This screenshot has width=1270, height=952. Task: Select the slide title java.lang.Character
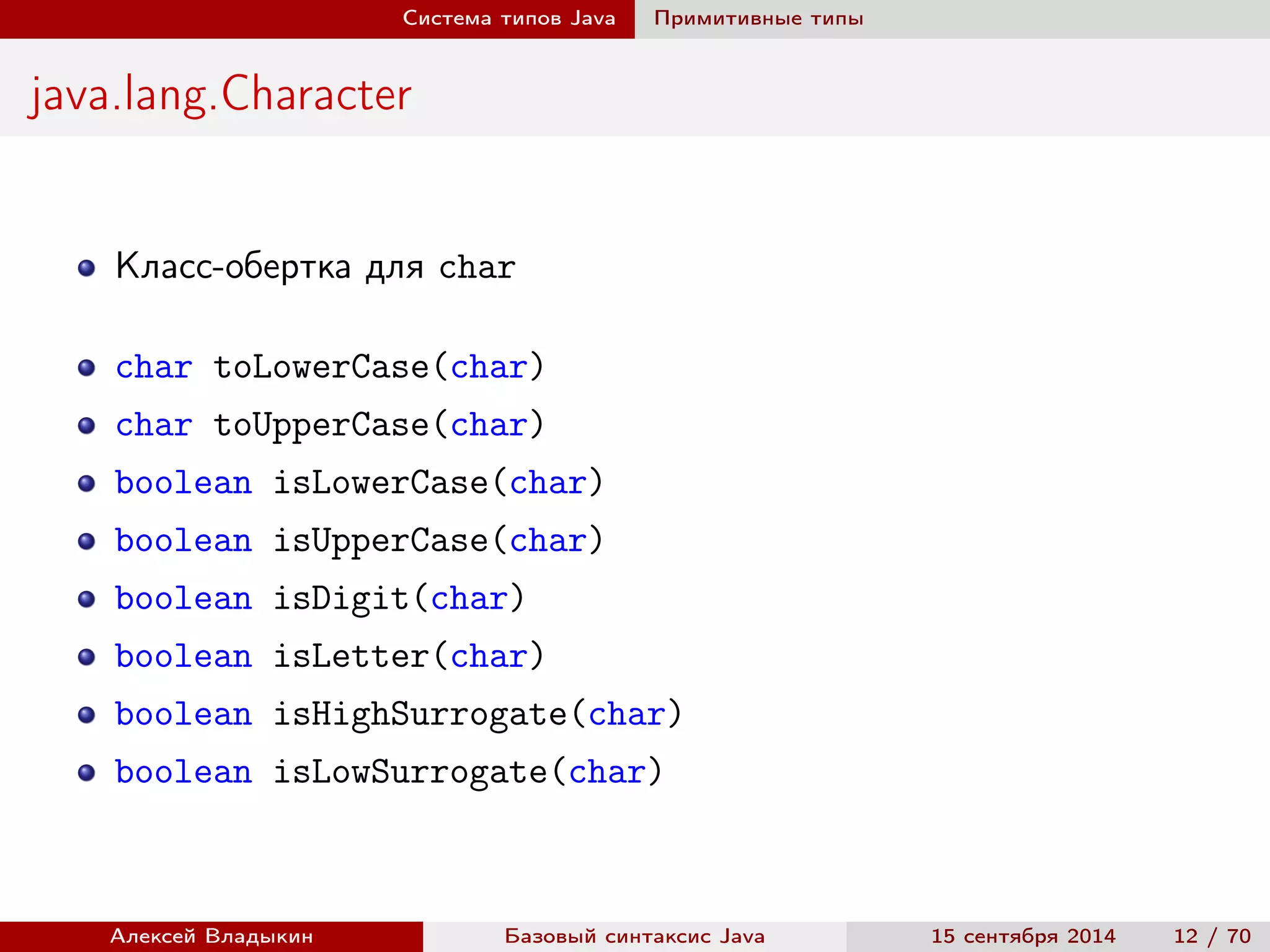coord(220,94)
